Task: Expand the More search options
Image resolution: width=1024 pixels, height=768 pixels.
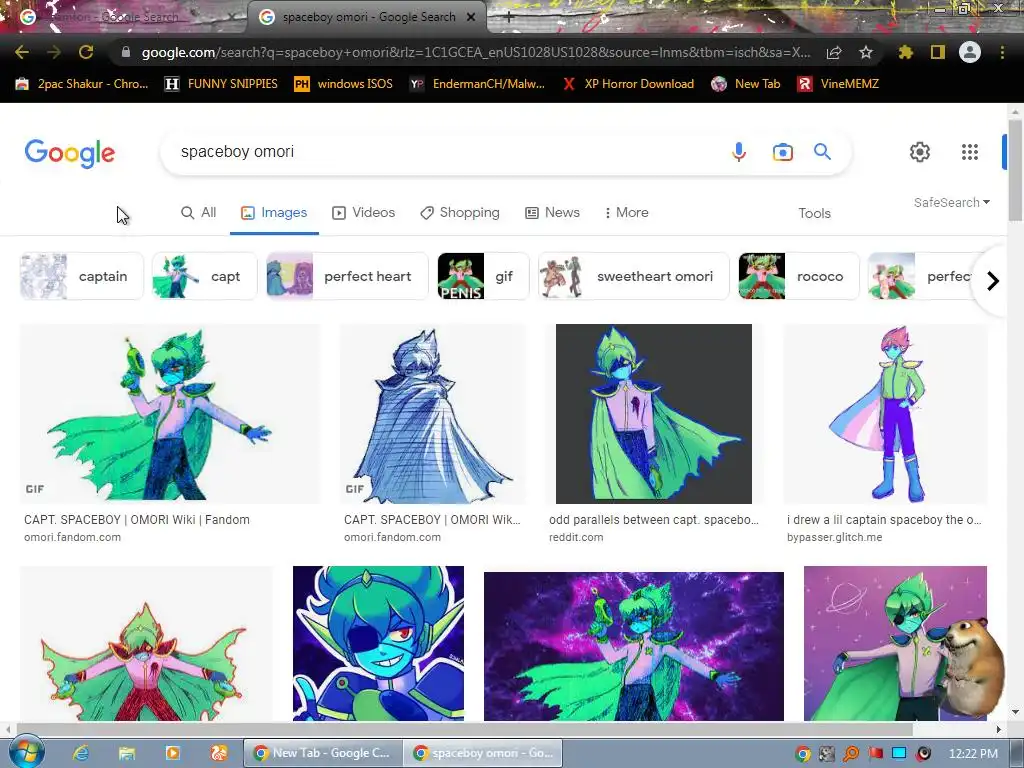Action: [x=626, y=213]
